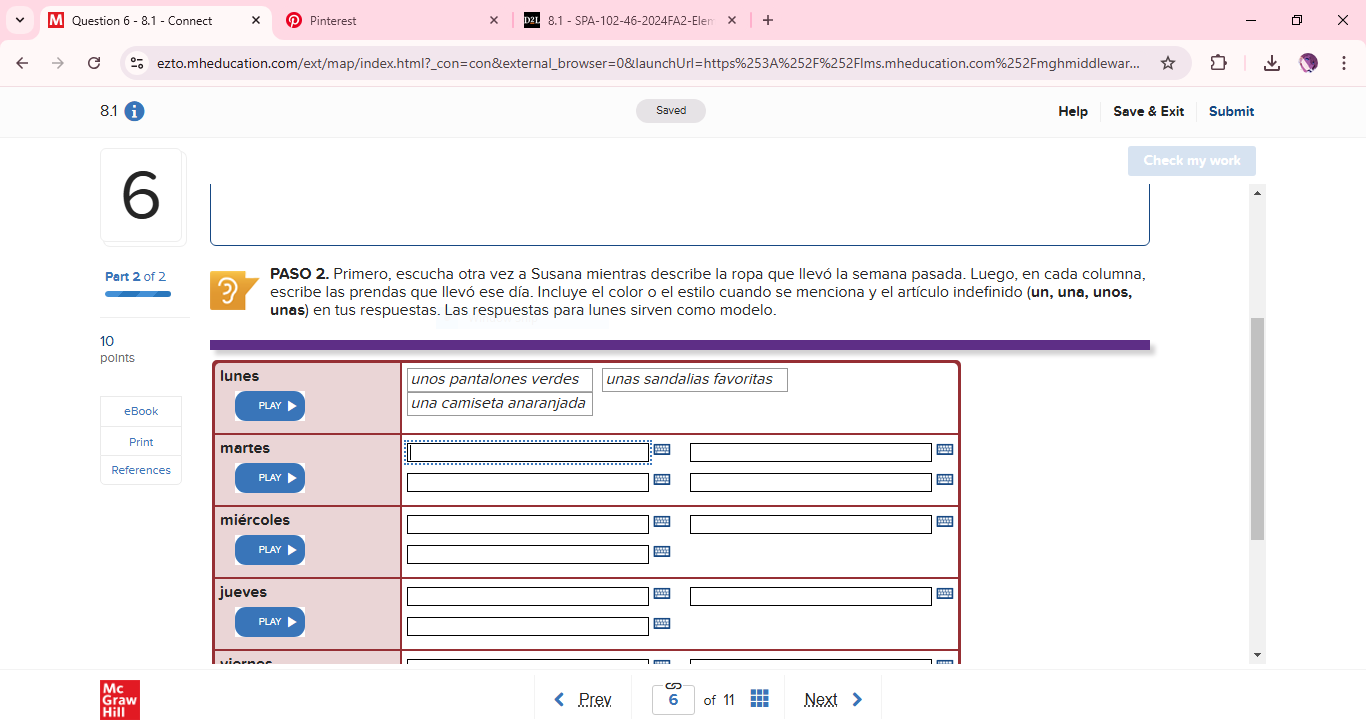Click the question number box showing 6
Screen dimensions: 1366x728
(673, 700)
